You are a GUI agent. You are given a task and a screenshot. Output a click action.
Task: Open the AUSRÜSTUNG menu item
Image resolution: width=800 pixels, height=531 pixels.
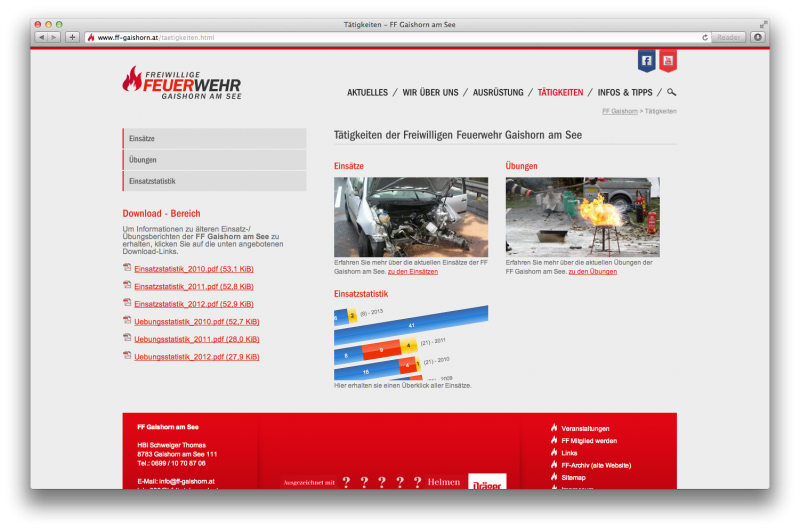click(x=498, y=93)
